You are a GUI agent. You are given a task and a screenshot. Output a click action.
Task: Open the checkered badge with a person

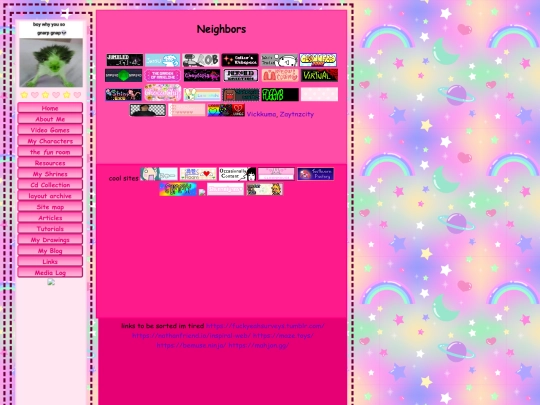click(x=148, y=110)
